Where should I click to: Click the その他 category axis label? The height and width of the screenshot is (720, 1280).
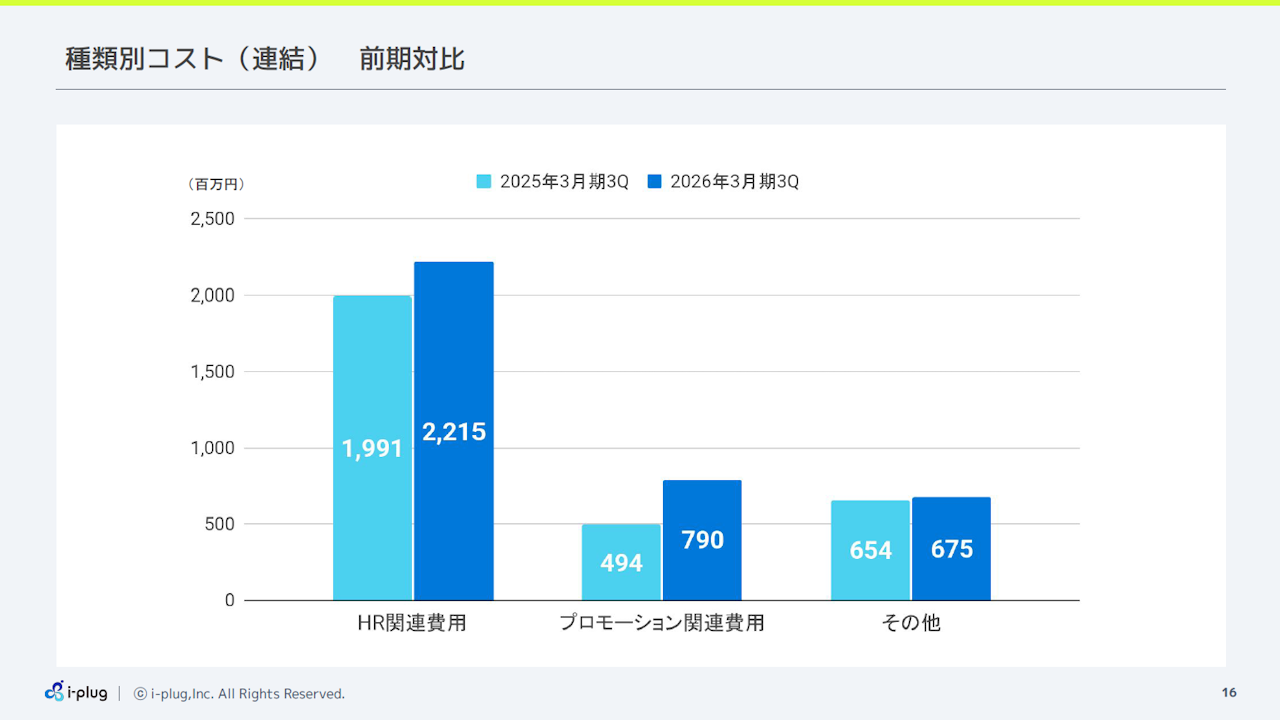coord(911,623)
